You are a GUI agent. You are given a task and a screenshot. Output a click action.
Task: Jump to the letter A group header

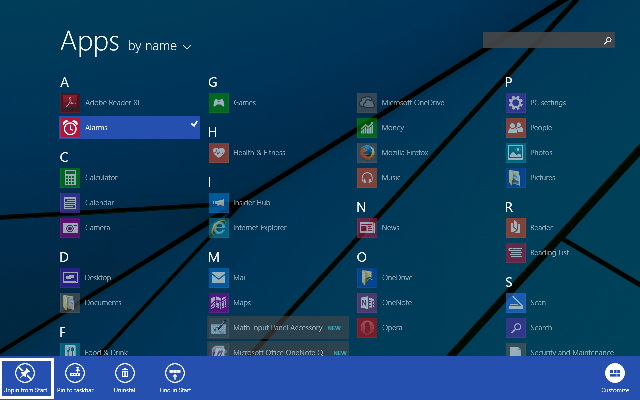[x=64, y=82]
